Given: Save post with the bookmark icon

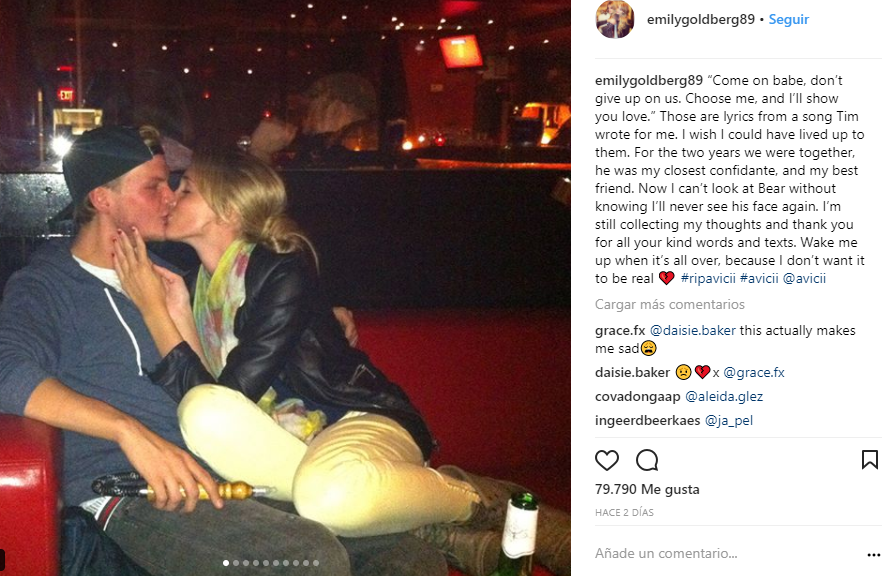Looking at the screenshot, I should coord(869,459).
